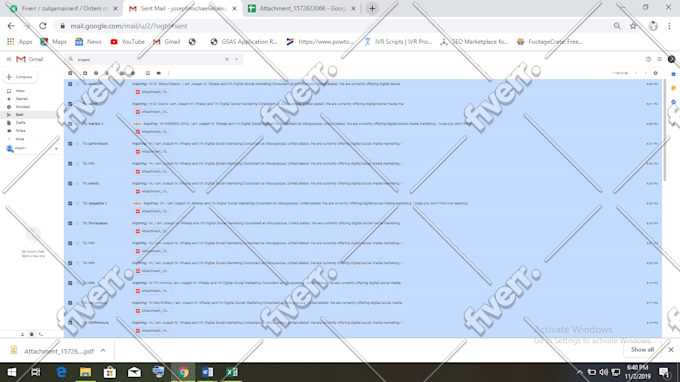The height and width of the screenshot is (382, 680).
Task: Open the downloaded Attachment pdf file
Action: pyautogui.click(x=52, y=351)
